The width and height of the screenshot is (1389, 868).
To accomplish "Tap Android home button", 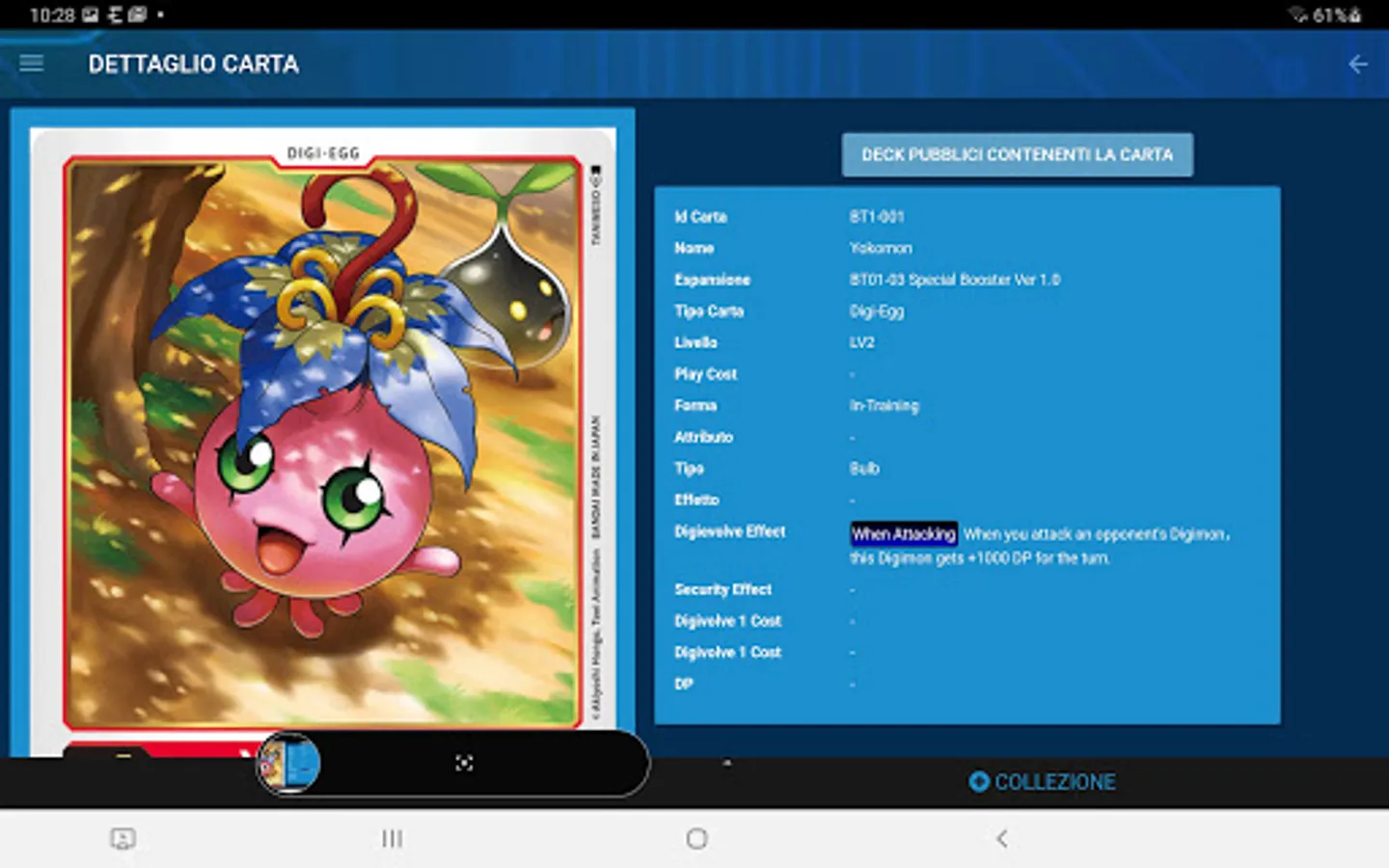I will pyautogui.click(x=696, y=838).
